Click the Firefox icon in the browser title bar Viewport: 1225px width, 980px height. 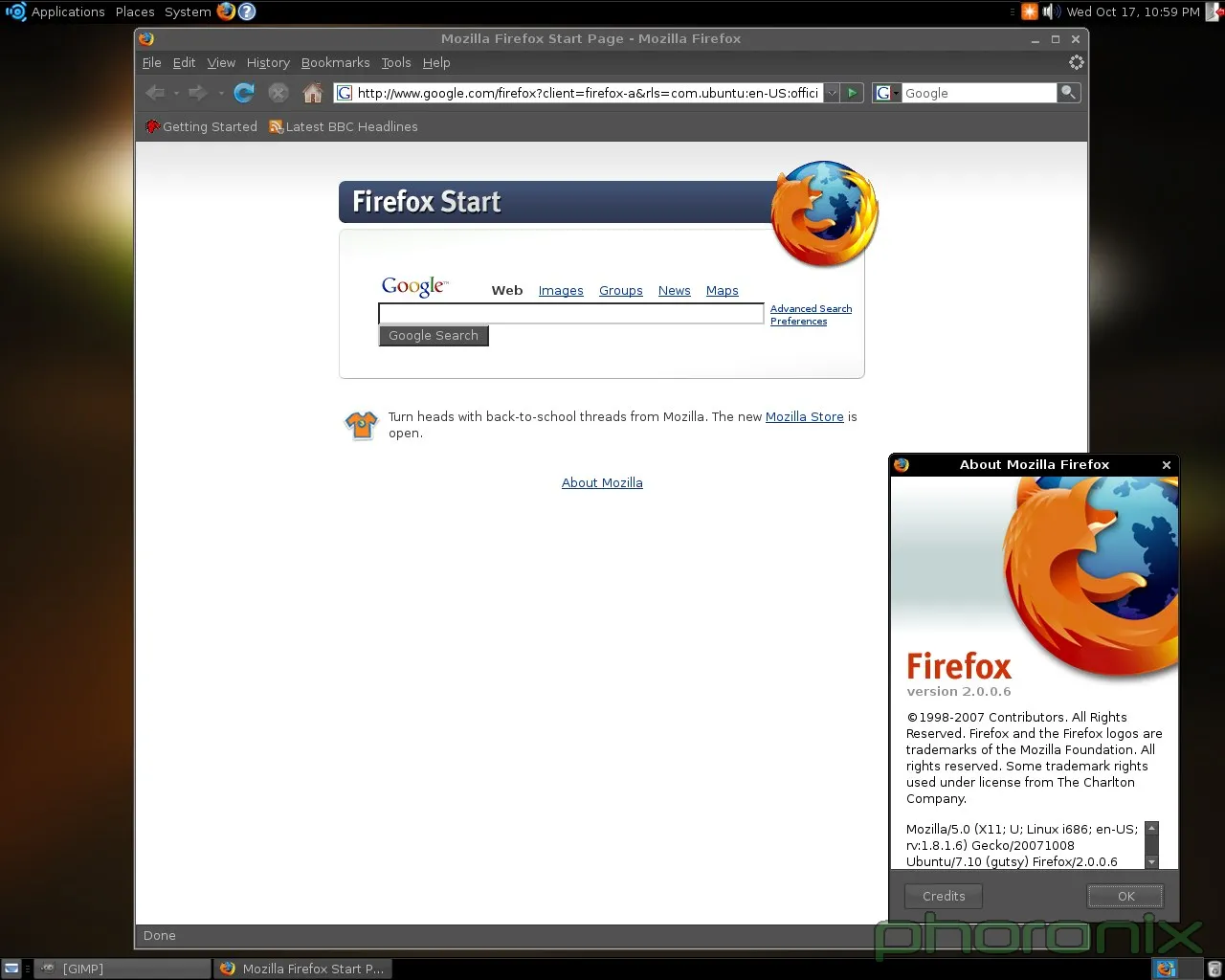pos(146,38)
